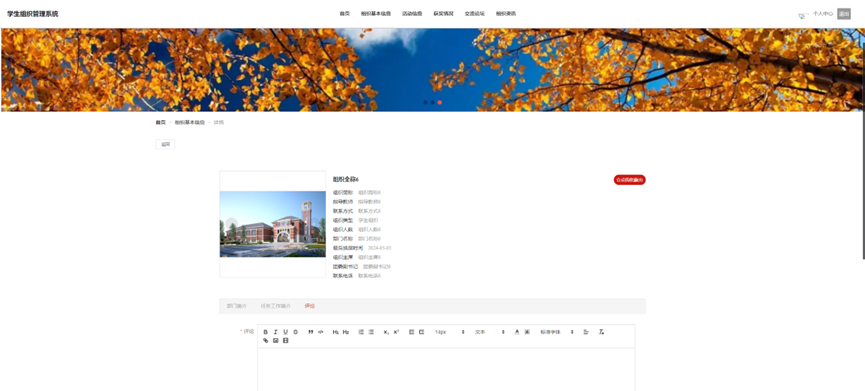Screen dimensions: 865x391
Task: Open the text alignment options
Action: tap(586, 332)
